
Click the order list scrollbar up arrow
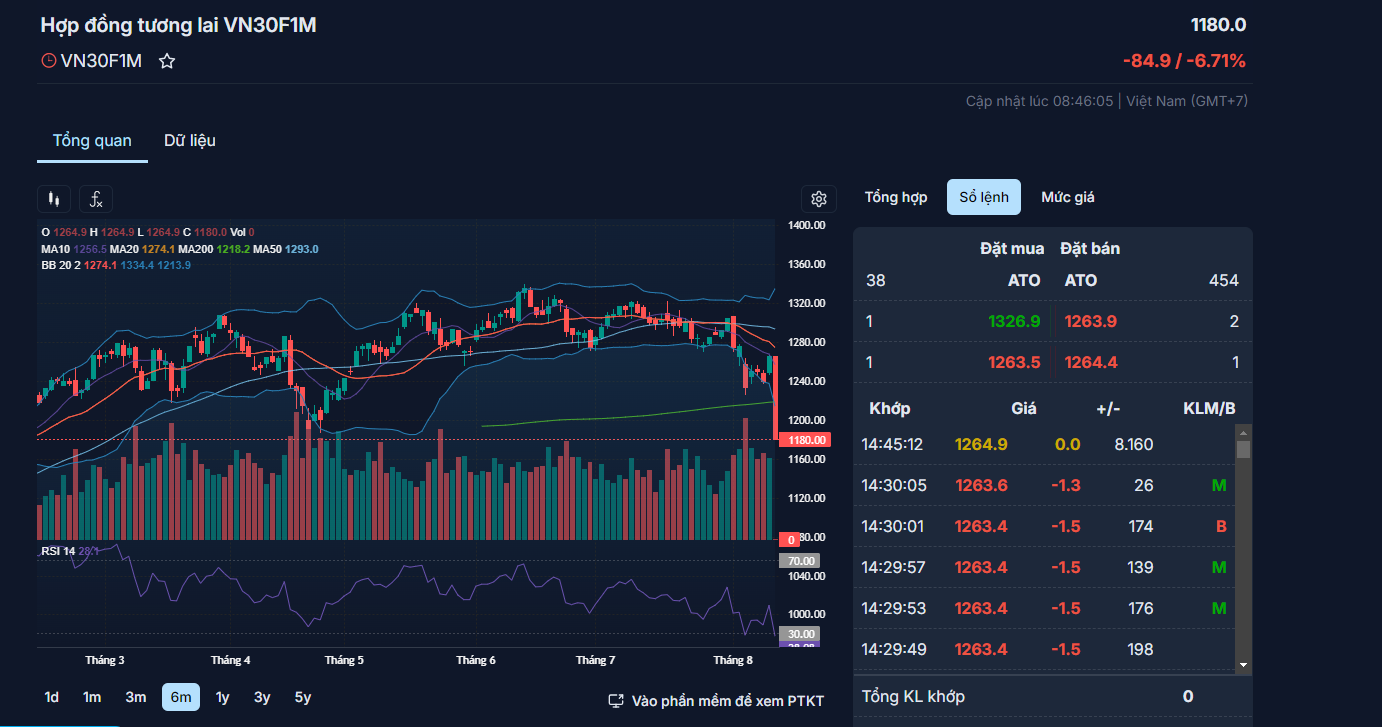1243,433
